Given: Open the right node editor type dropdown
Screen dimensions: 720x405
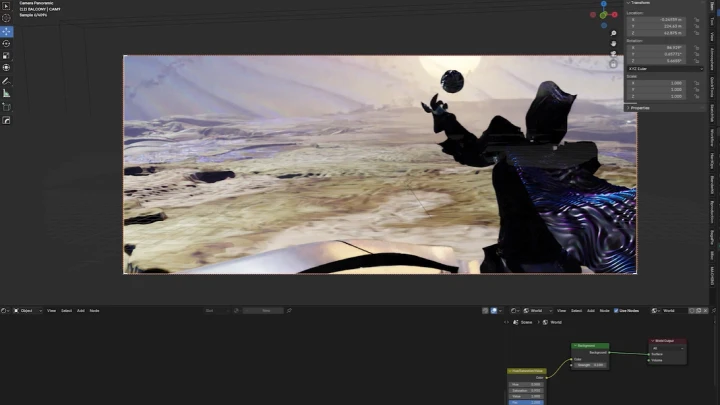Looking at the screenshot, I should click(515, 311).
